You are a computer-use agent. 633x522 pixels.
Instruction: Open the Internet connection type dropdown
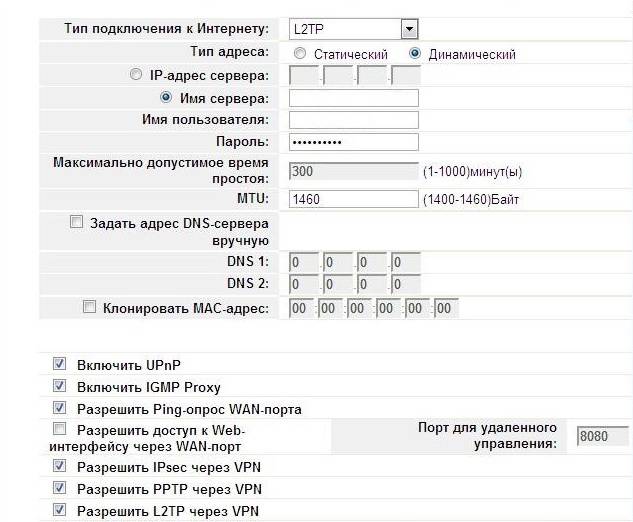[x=409, y=29]
